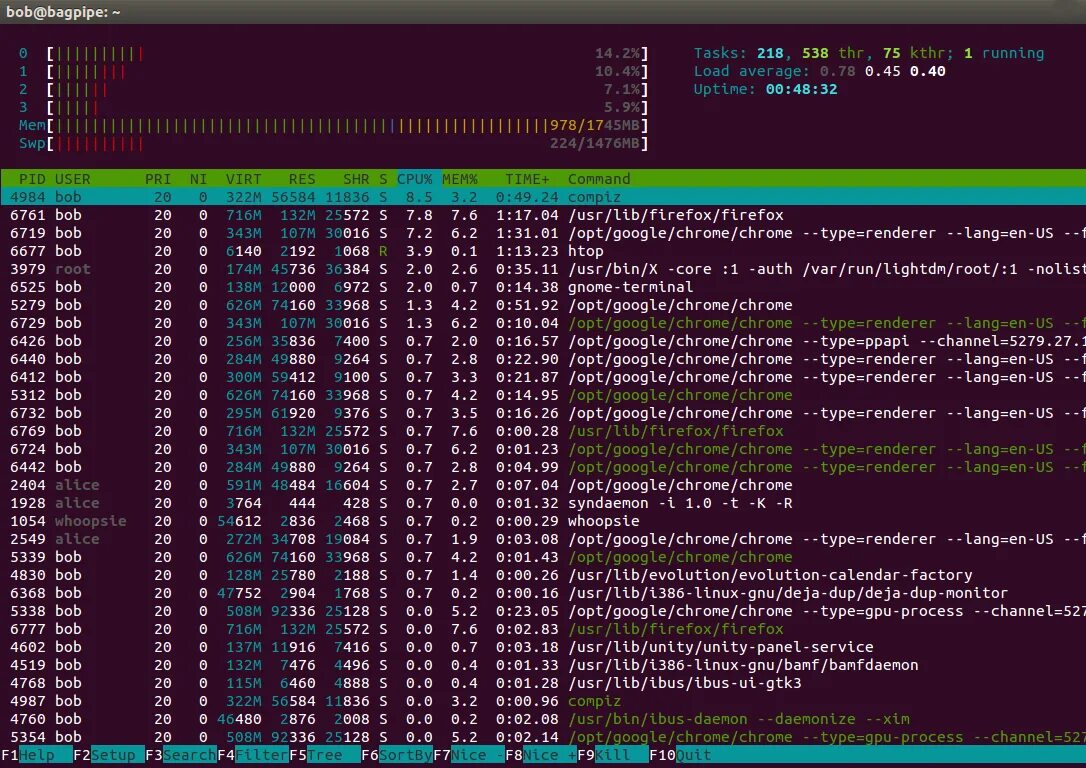
Task: Click the Swp usage meter bar
Action: coord(348,143)
